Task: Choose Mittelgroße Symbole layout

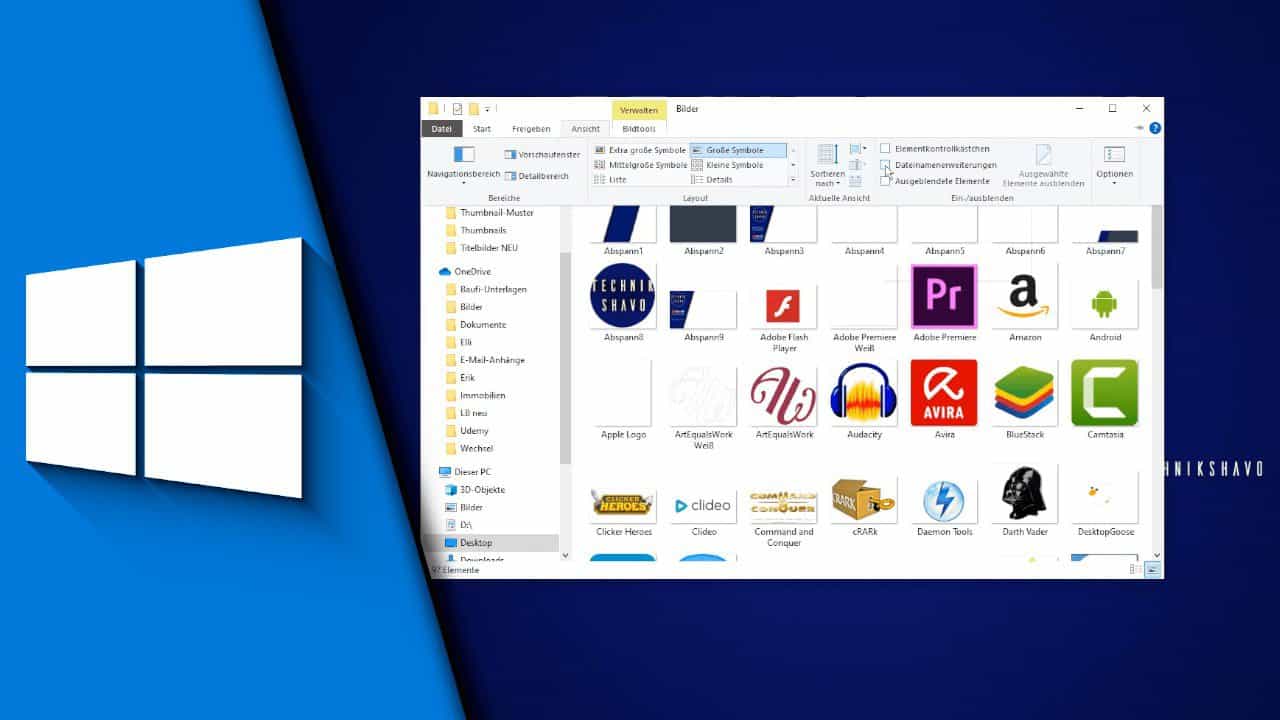Action: 640,165
